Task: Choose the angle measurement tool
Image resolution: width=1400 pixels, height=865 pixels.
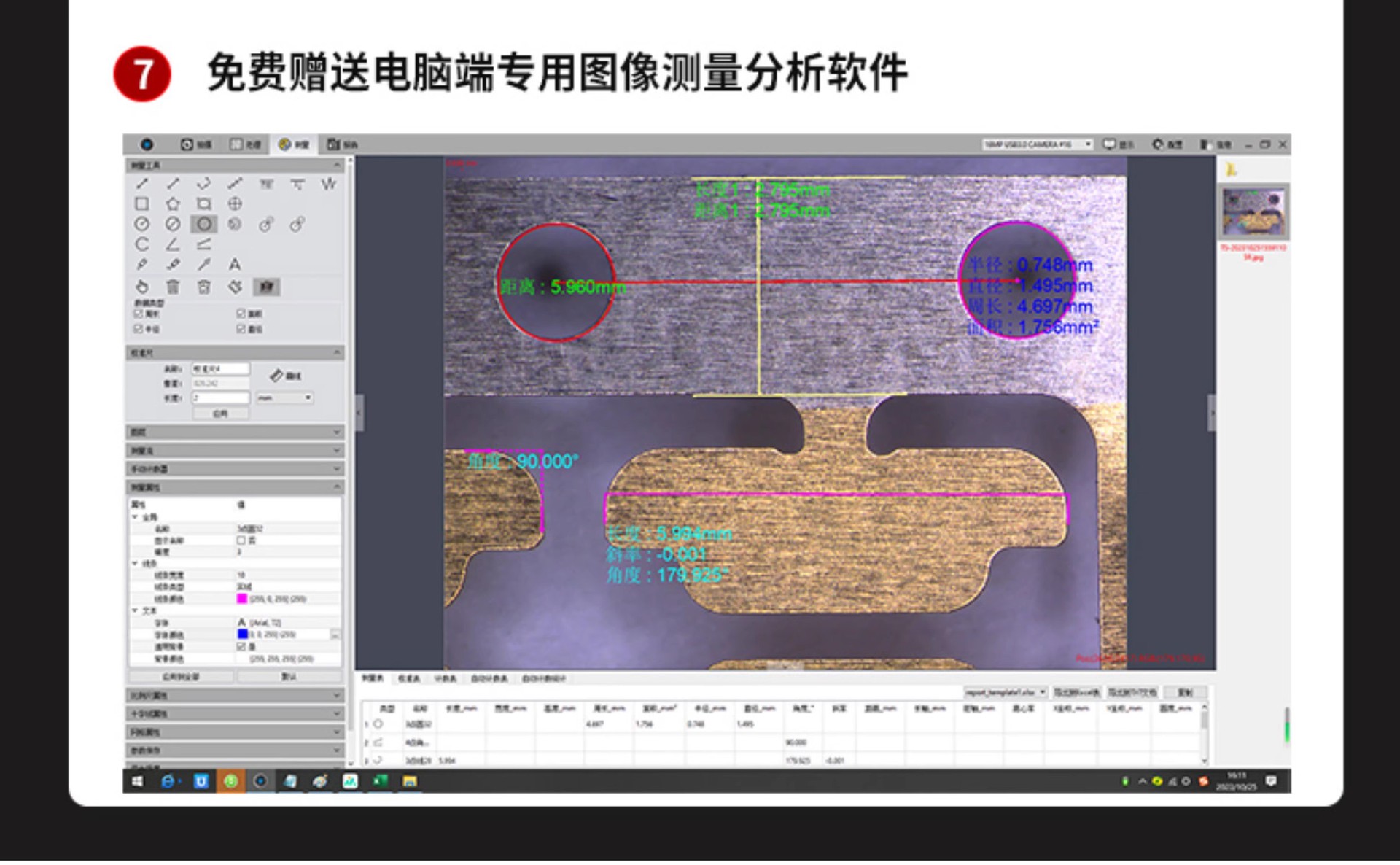Action: [x=173, y=244]
